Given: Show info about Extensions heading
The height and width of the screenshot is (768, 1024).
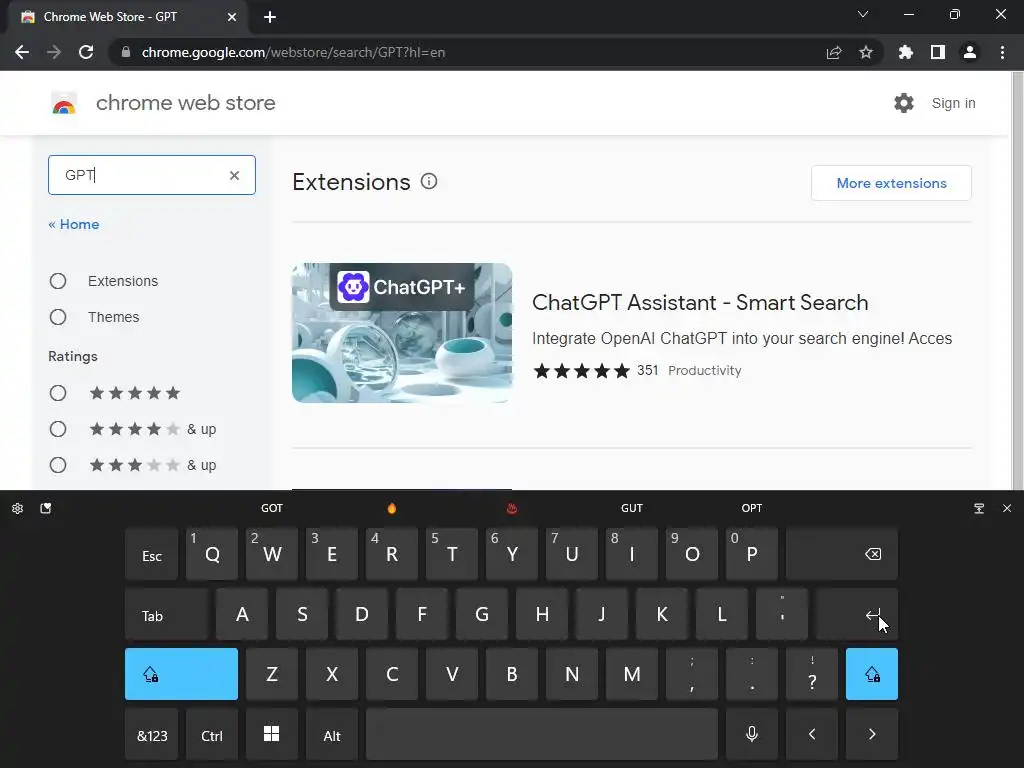Looking at the screenshot, I should (428, 182).
